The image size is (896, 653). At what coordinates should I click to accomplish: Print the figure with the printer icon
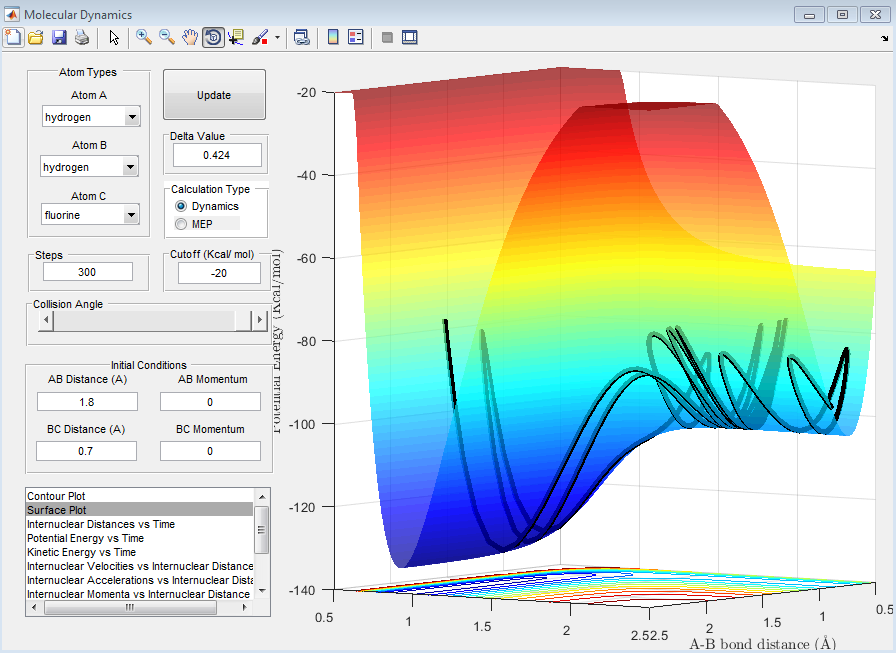82,37
